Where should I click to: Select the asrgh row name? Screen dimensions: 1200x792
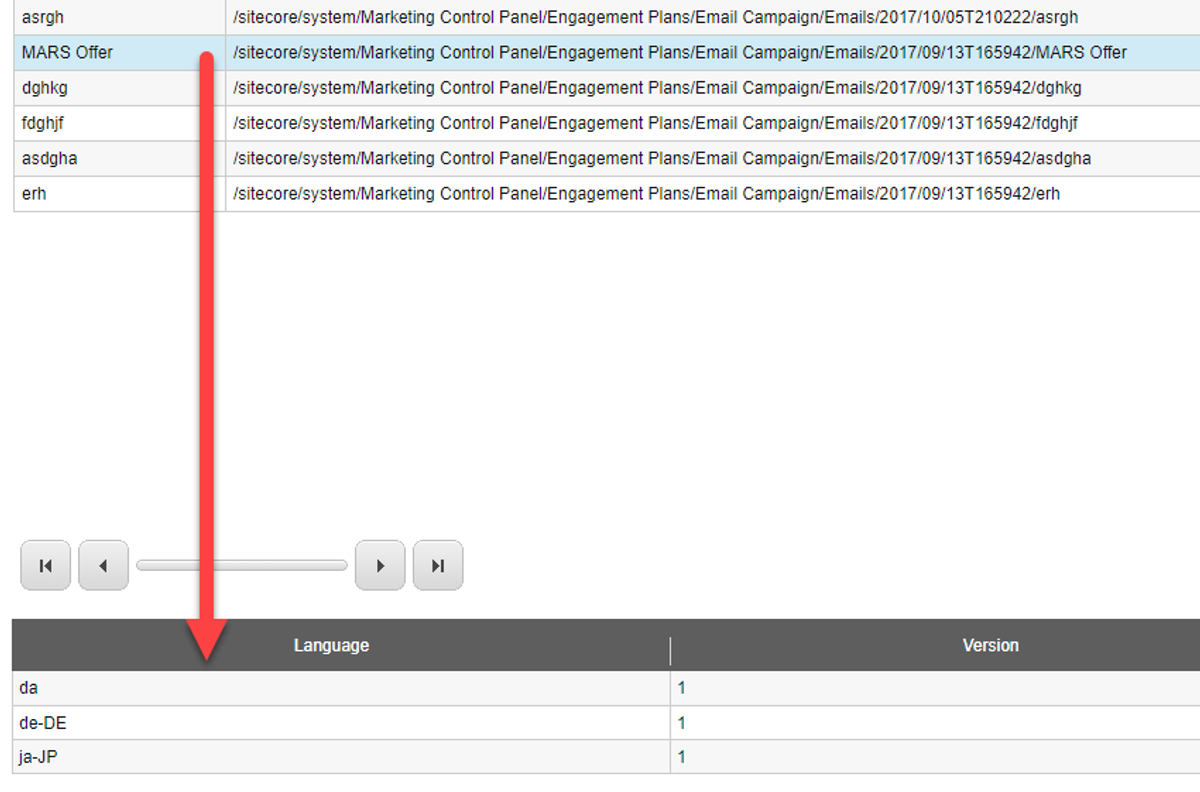point(44,17)
